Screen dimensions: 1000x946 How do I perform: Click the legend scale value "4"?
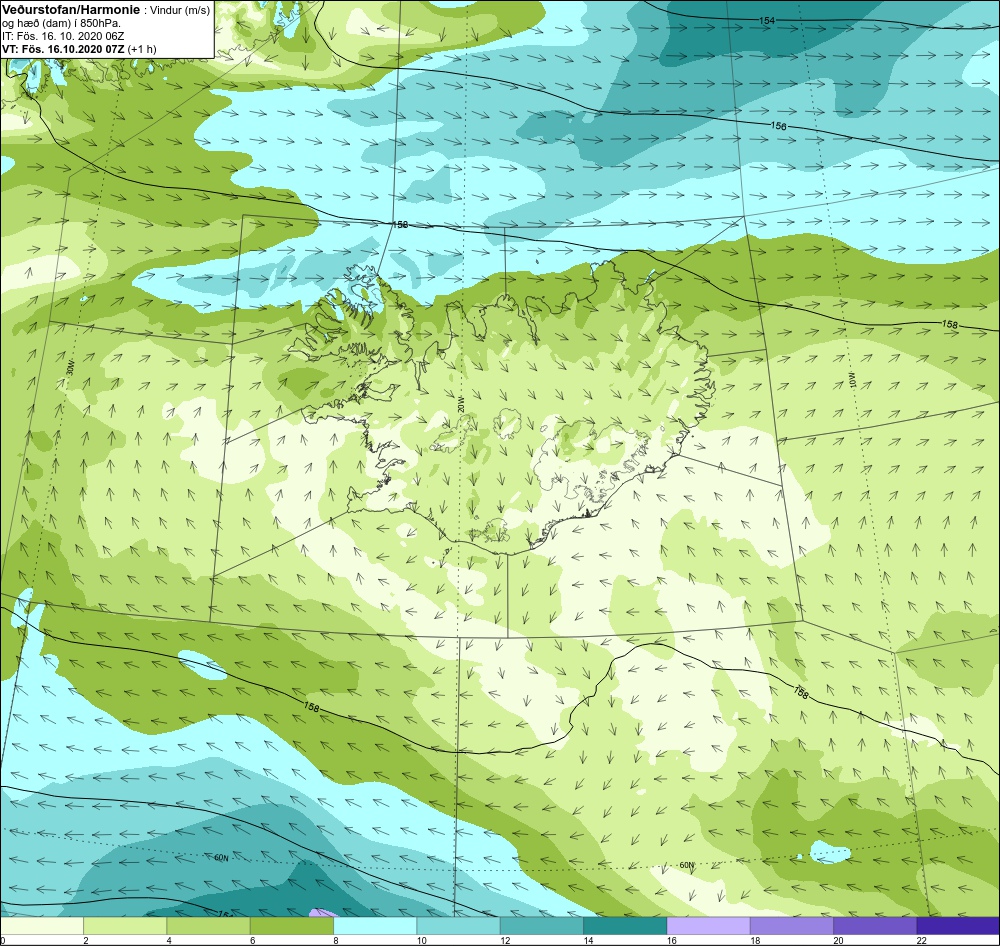169,940
